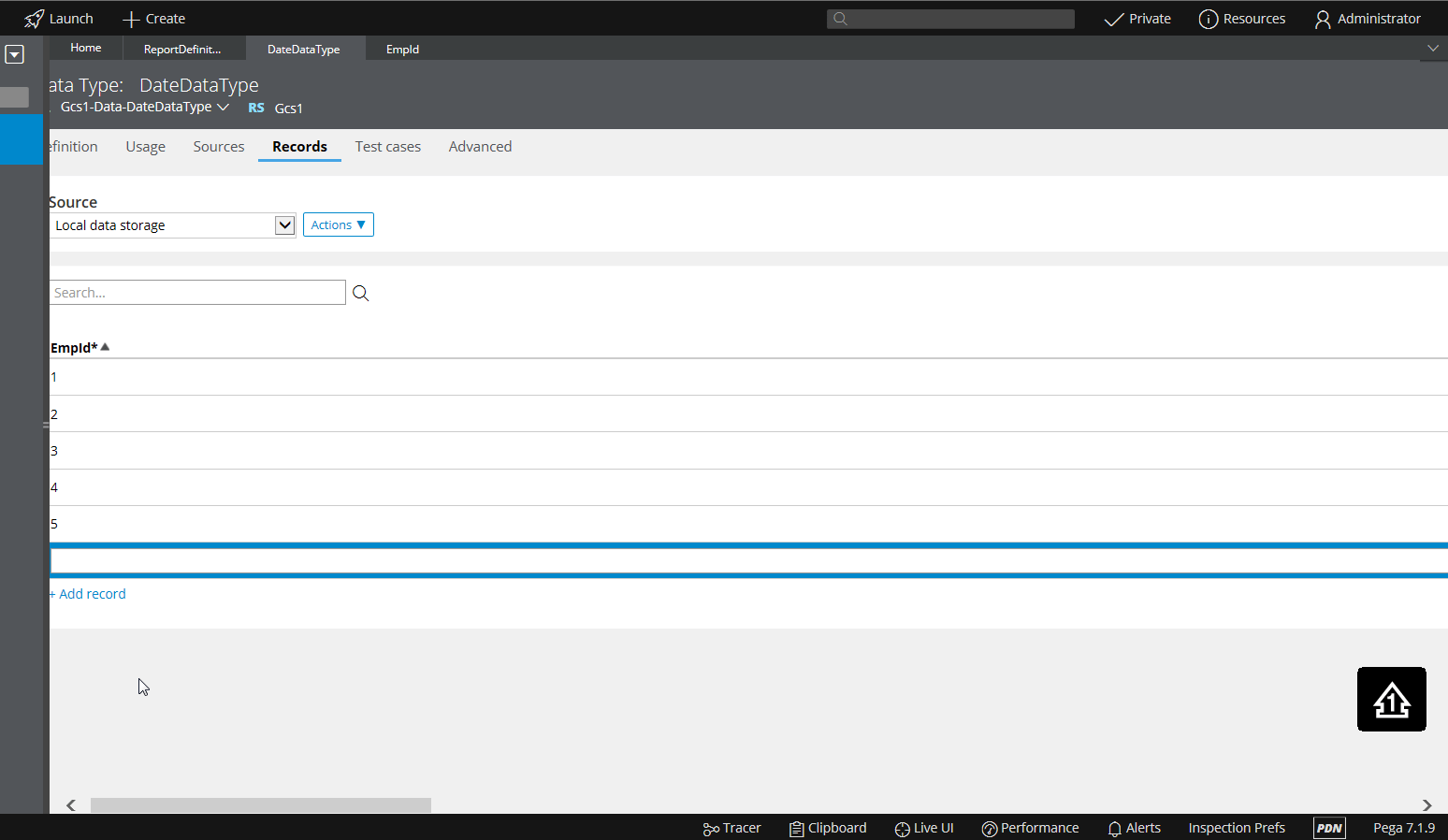1448x840 pixels.
Task: Open the Test cases tab
Action: point(388,147)
